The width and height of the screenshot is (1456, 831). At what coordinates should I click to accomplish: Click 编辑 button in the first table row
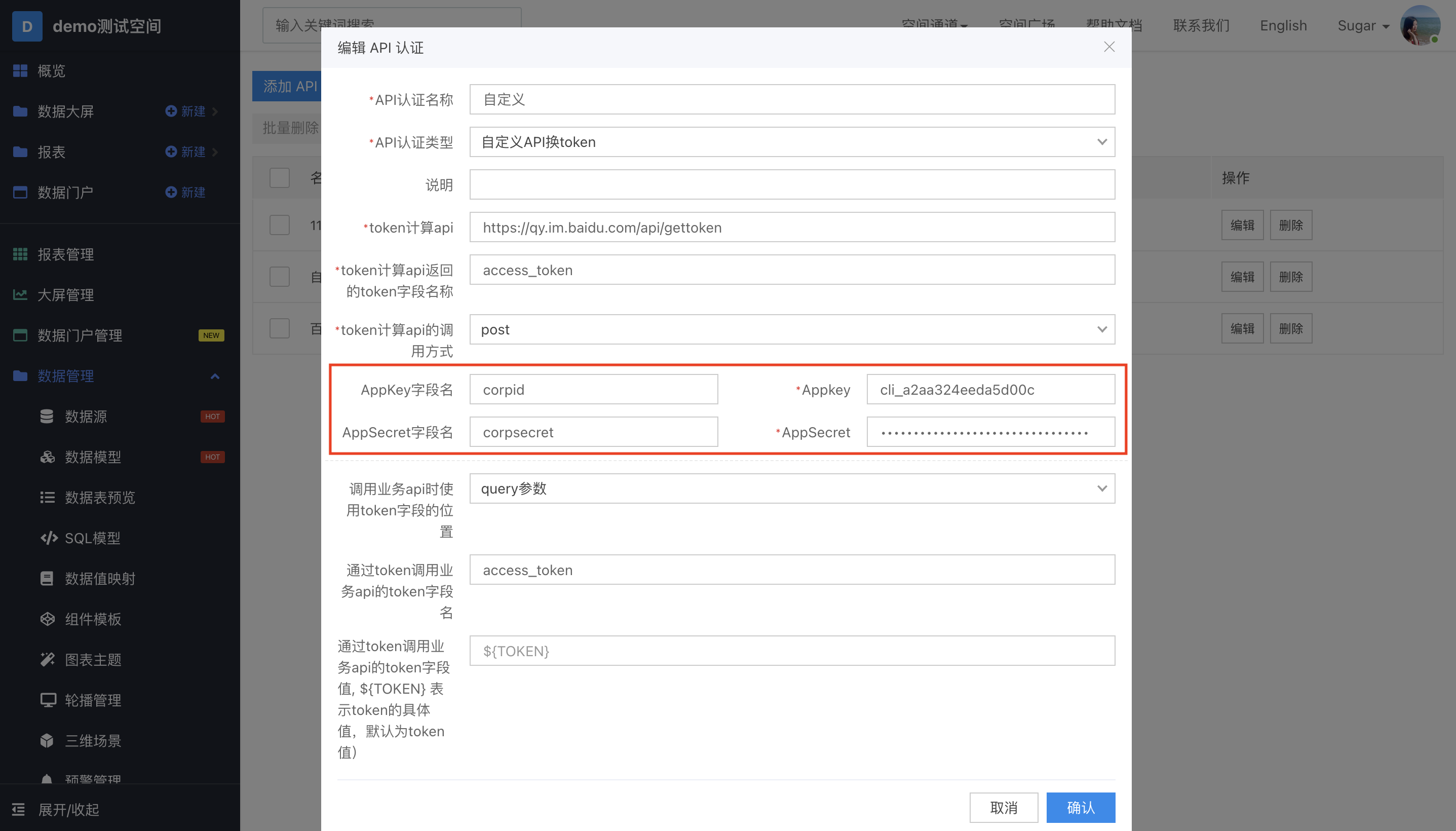[x=1242, y=225]
